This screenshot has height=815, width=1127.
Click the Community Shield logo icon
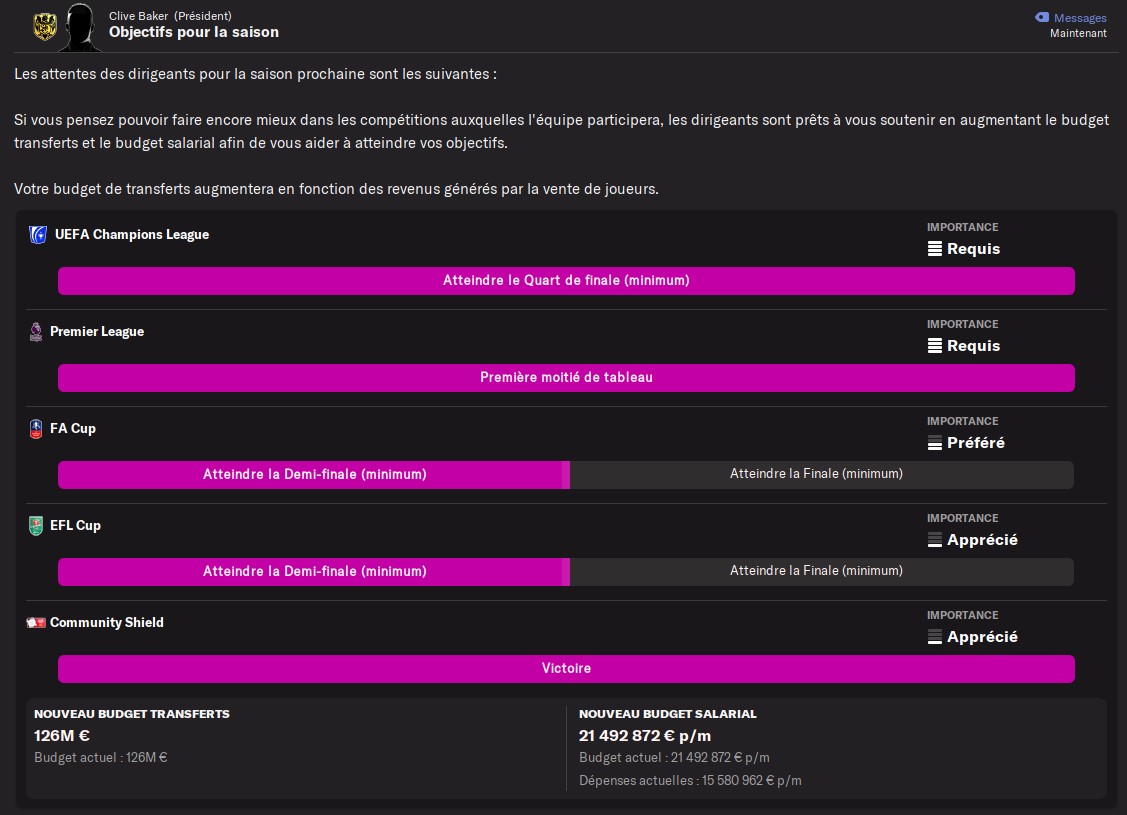coord(36,622)
